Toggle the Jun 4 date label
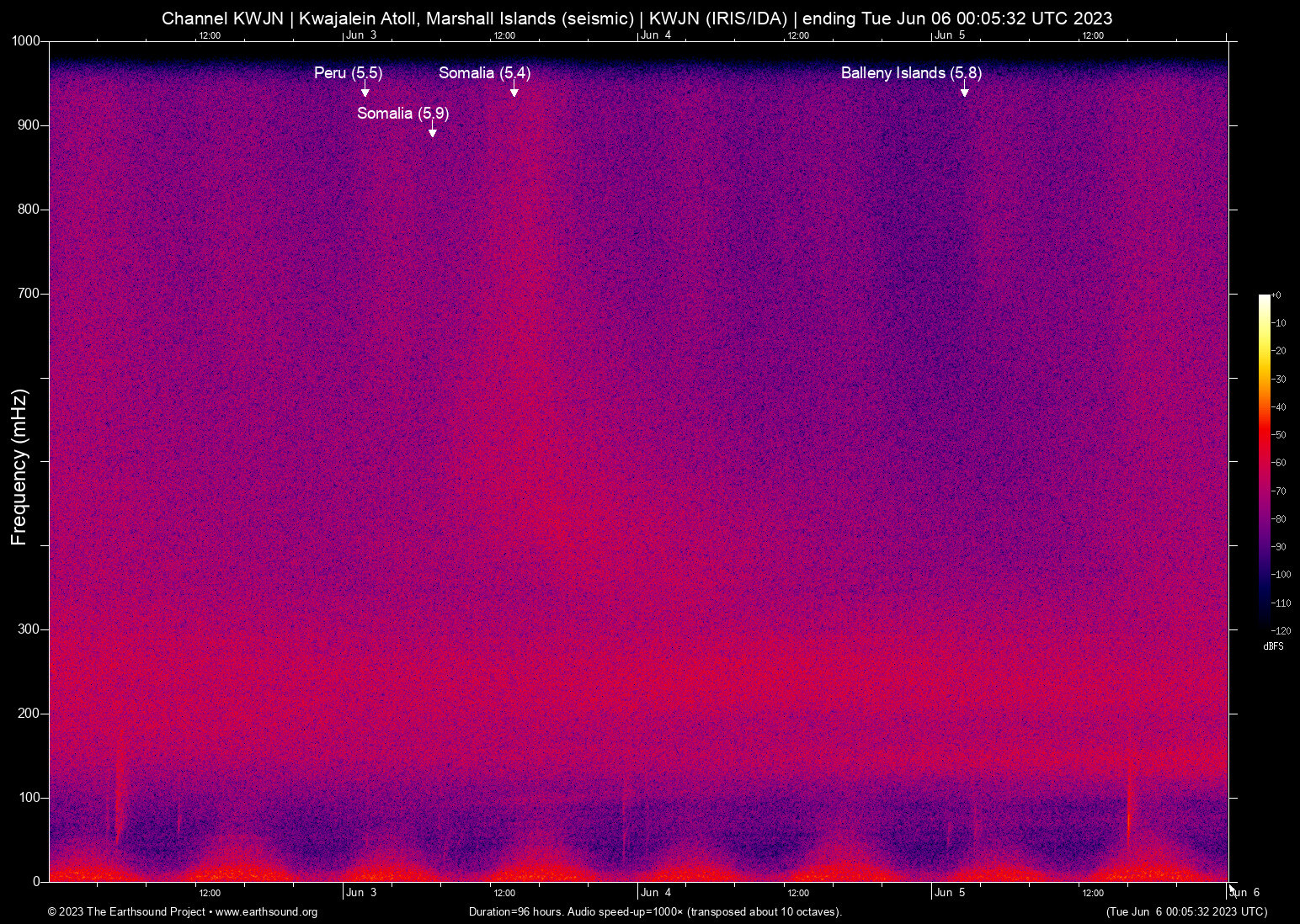The image size is (1300, 924). 657,892
